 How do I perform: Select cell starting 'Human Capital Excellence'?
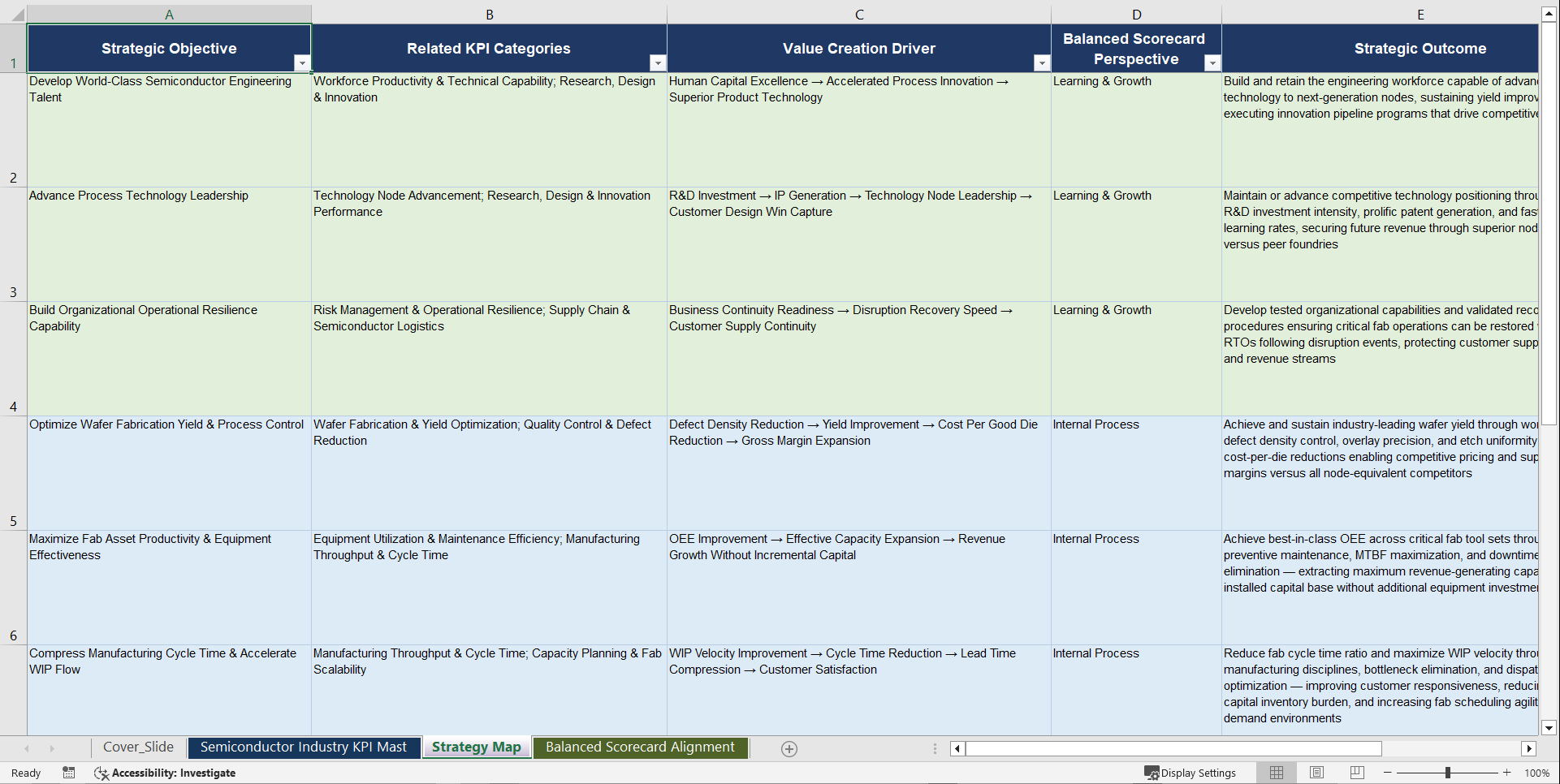tap(859, 130)
